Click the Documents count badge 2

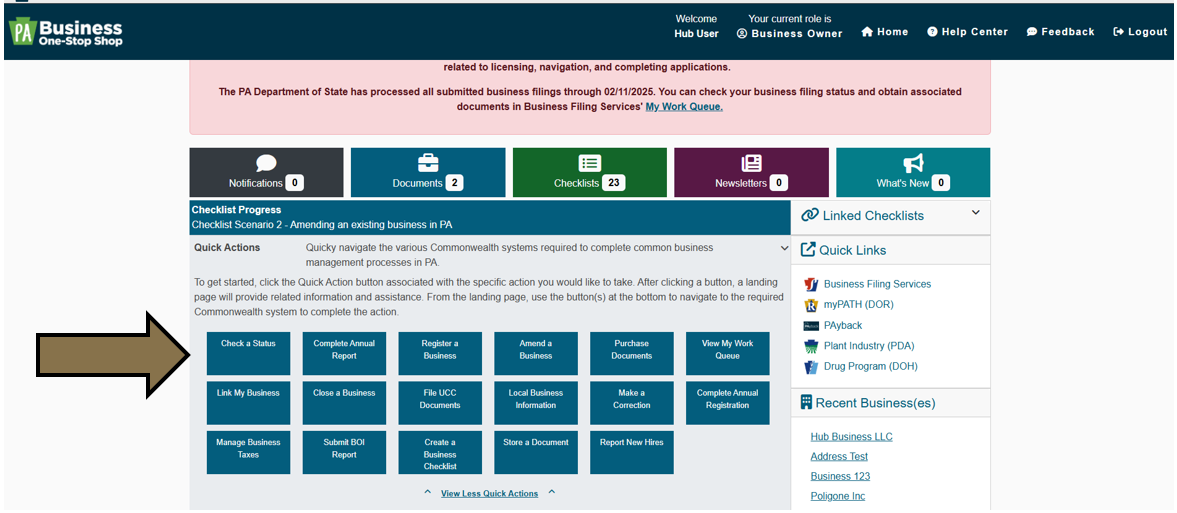453,183
